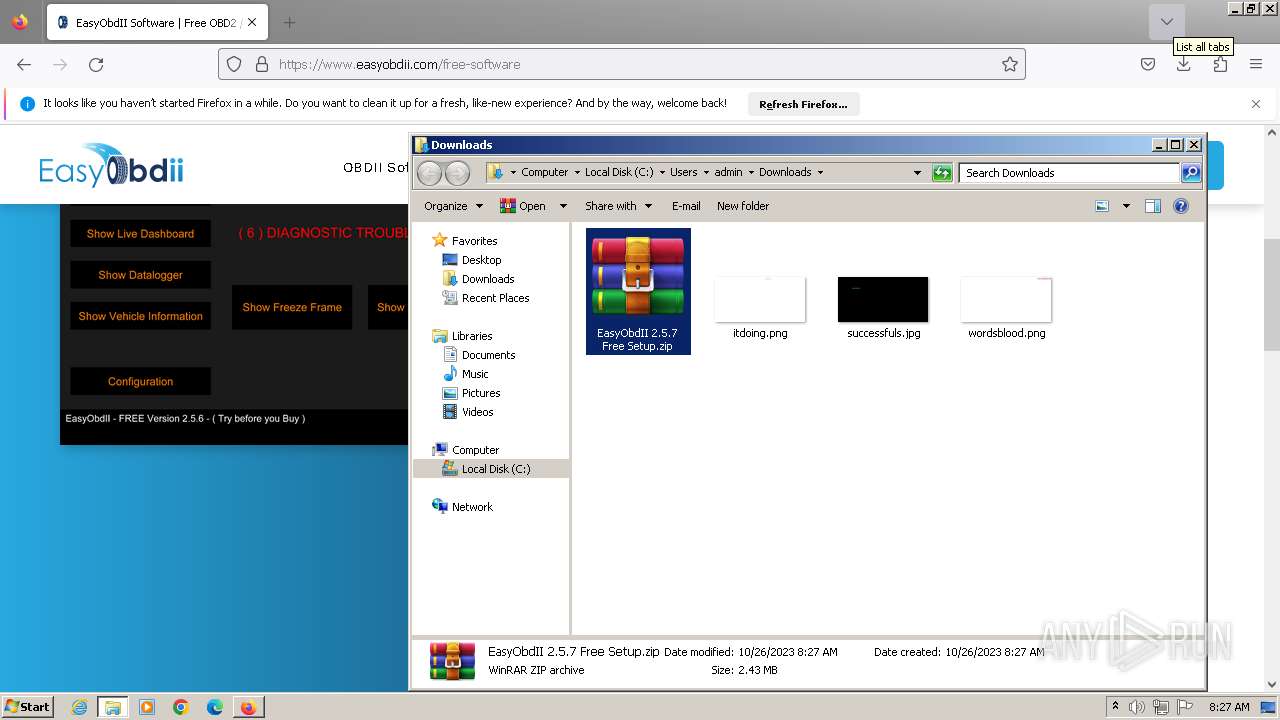
Task: Toggle the preview pane icon
Action: [1153, 206]
